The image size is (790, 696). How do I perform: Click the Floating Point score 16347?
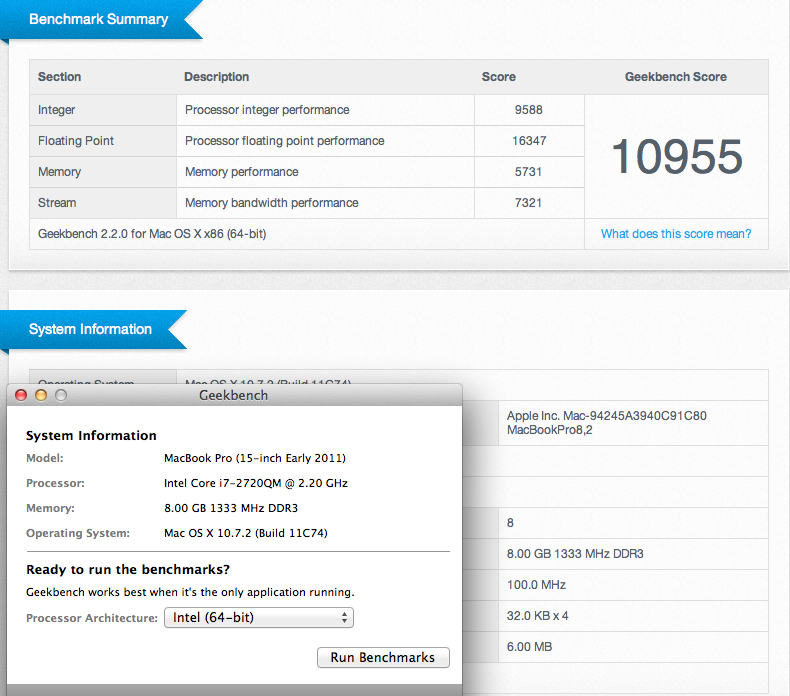(x=529, y=141)
